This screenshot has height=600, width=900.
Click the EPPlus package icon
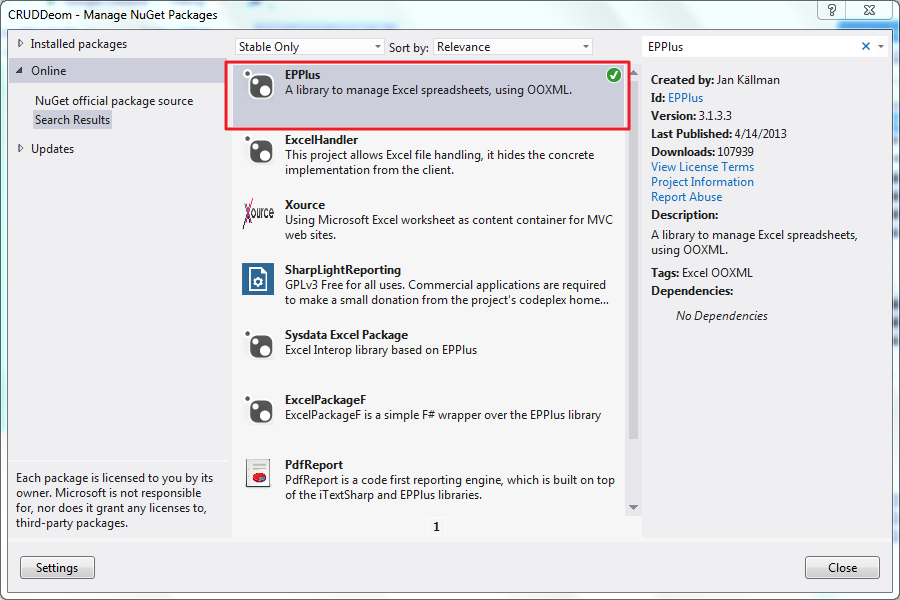[258, 86]
